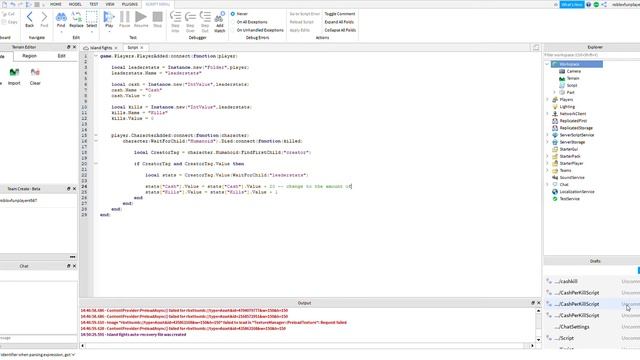Close the Script editor tab
Image resolution: width=640 pixels, height=360 pixels.
[x=142, y=48]
